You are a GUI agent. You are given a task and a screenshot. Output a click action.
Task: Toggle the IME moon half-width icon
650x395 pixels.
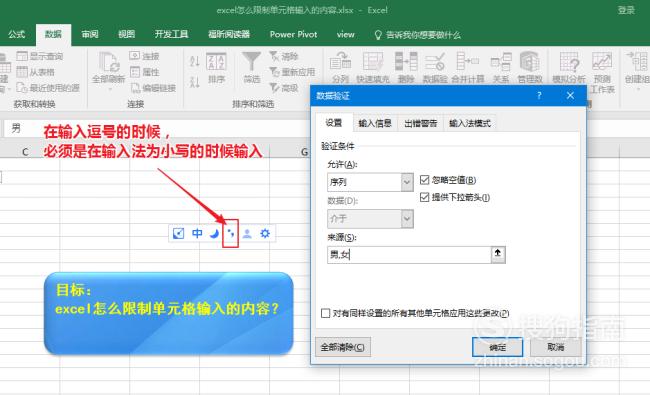214,234
